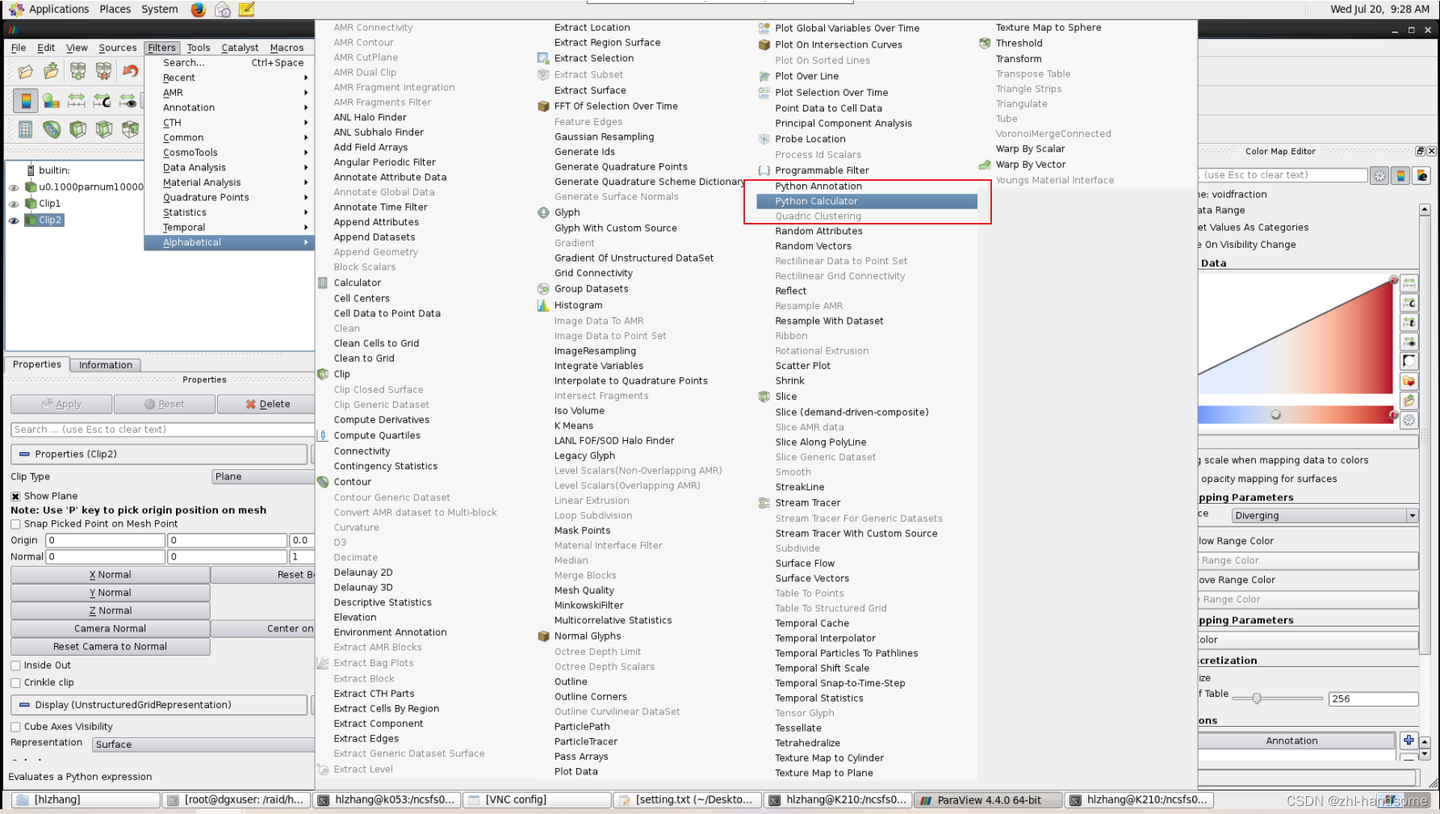Open the Clip Type Plane dropdown
This screenshot has width=1440, height=814.
[x=263, y=477]
